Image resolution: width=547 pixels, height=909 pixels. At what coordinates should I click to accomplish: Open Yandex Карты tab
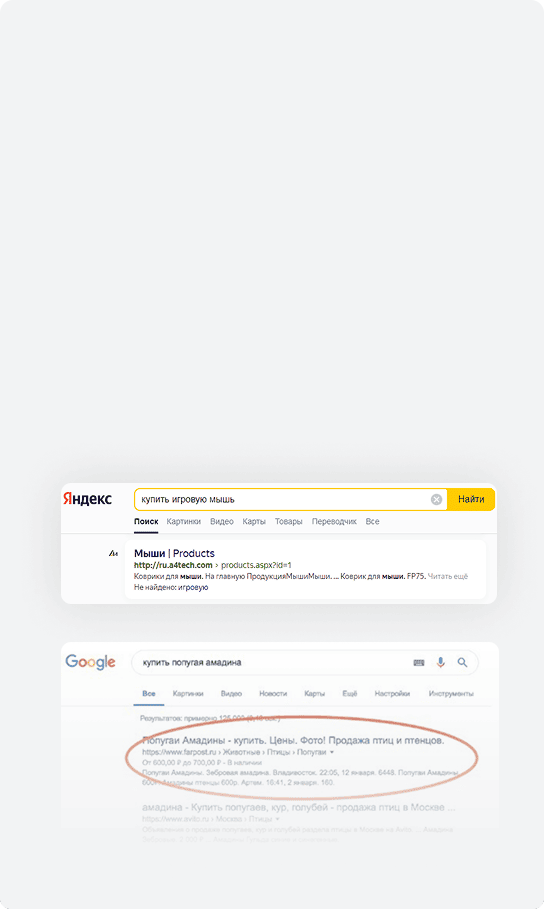pyautogui.click(x=255, y=524)
